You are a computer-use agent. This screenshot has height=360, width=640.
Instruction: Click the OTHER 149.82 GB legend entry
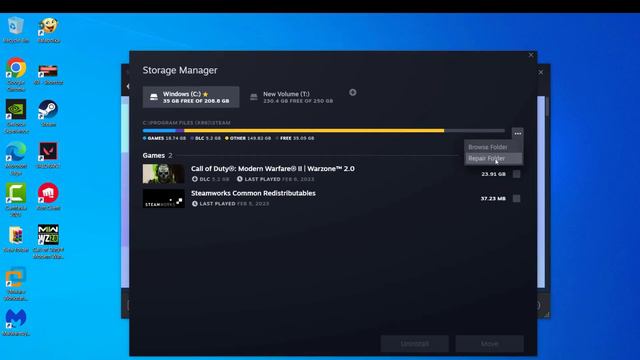tap(248, 138)
